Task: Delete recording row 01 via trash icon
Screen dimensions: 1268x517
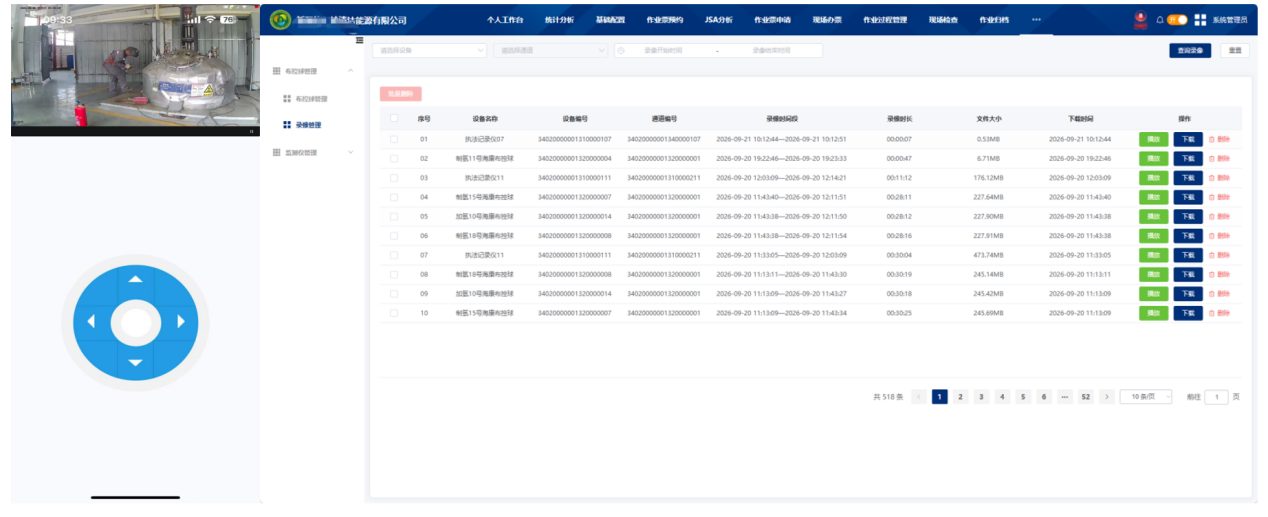Action: point(1212,139)
